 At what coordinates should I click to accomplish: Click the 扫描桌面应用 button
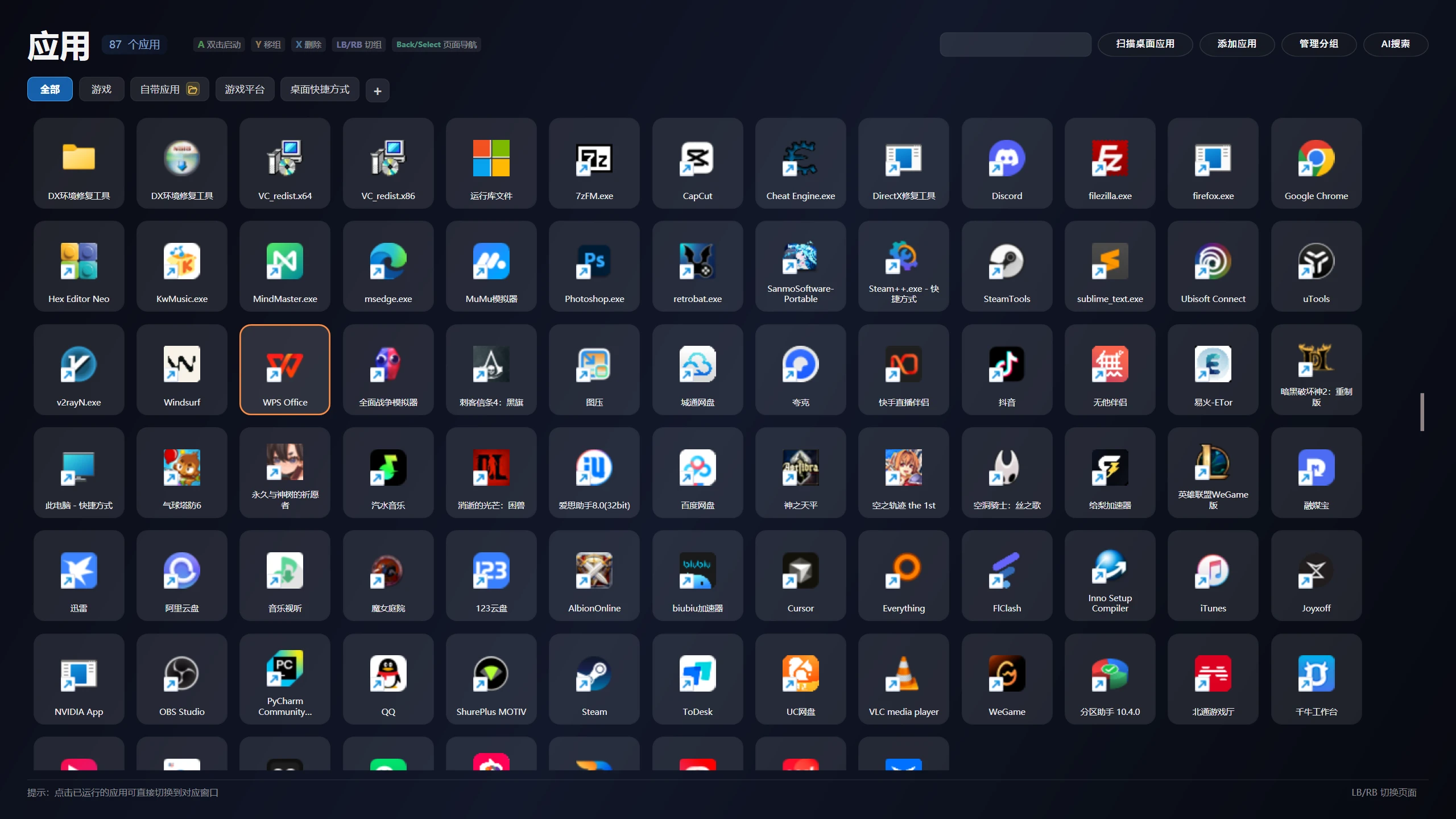1144,44
